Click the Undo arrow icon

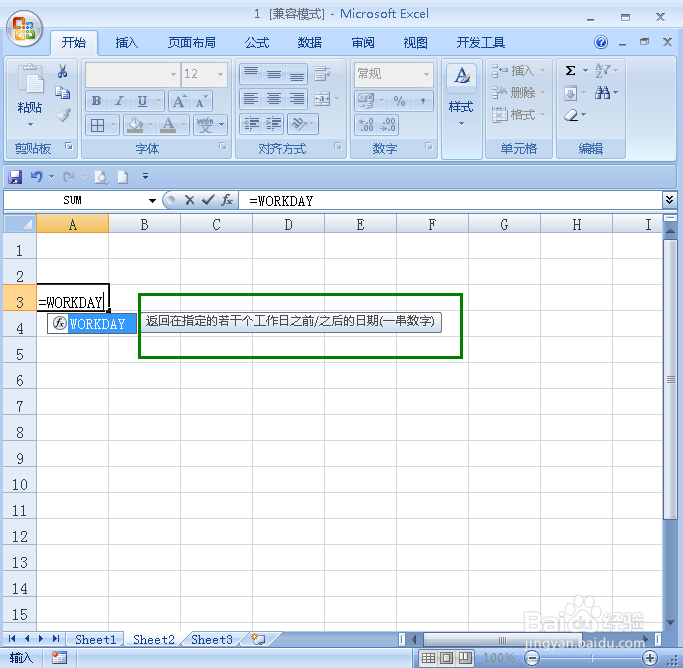tap(37, 176)
